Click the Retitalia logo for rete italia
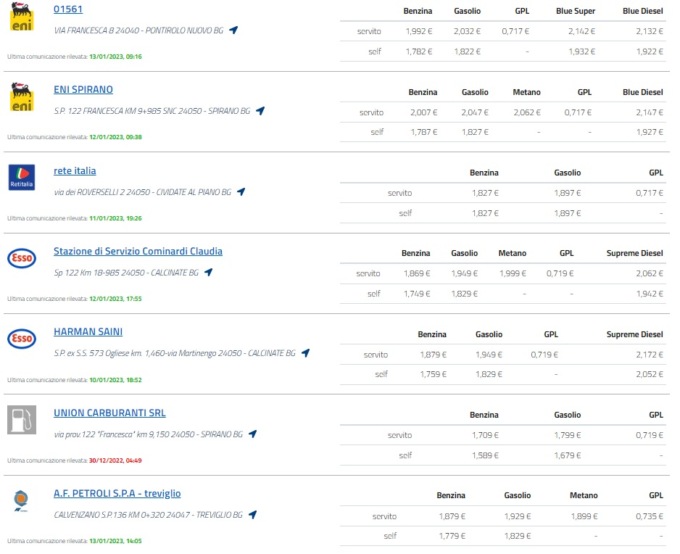 [x=22, y=177]
